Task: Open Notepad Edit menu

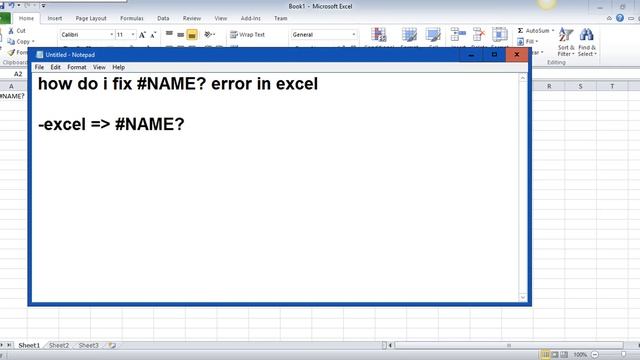Action: click(56, 67)
